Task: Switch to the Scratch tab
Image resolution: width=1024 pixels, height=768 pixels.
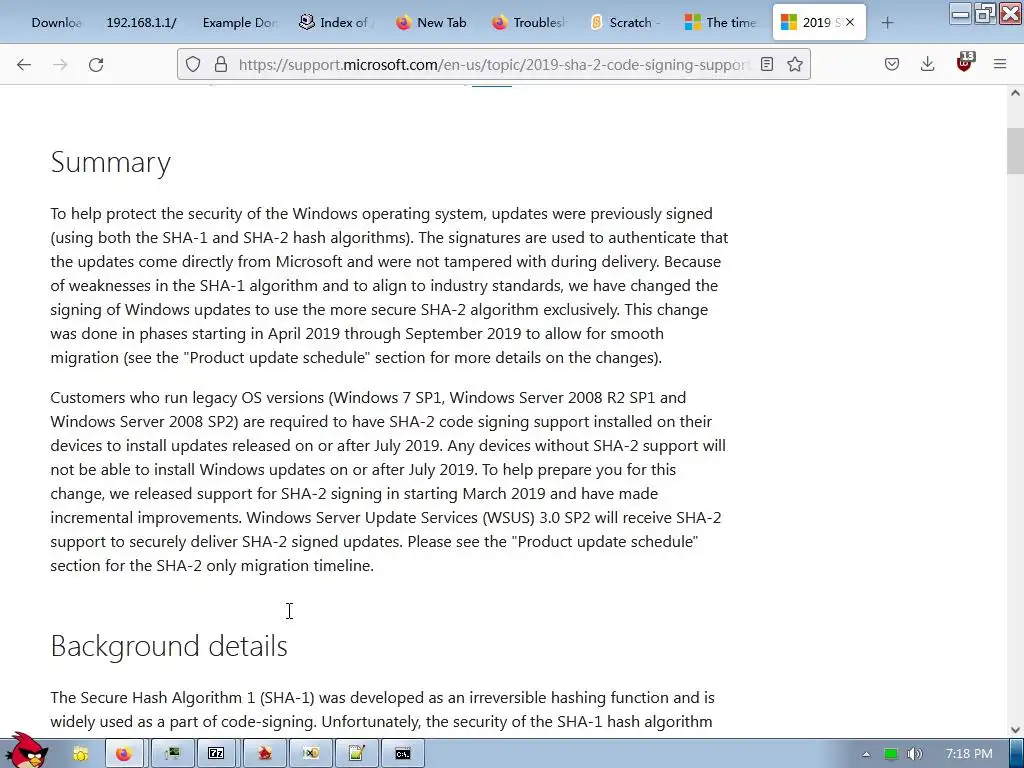Action: pyautogui.click(x=626, y=22)
